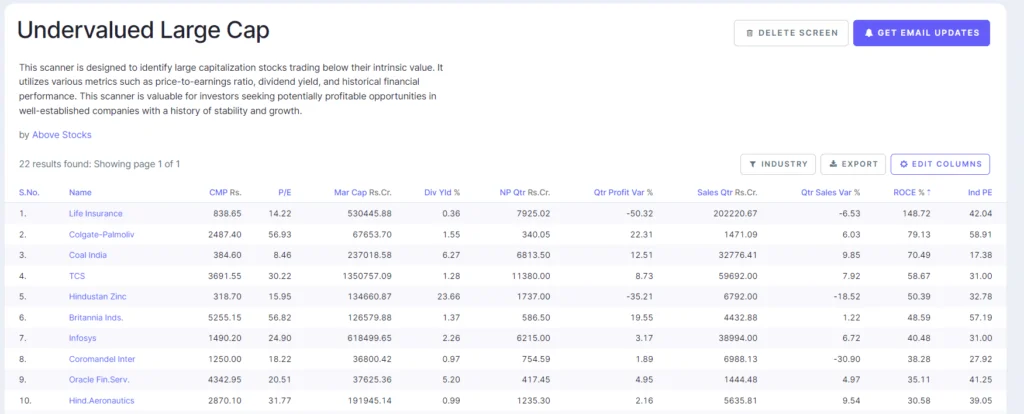Click Coal India ROCE value 70.49

click(x=920, y=255)
